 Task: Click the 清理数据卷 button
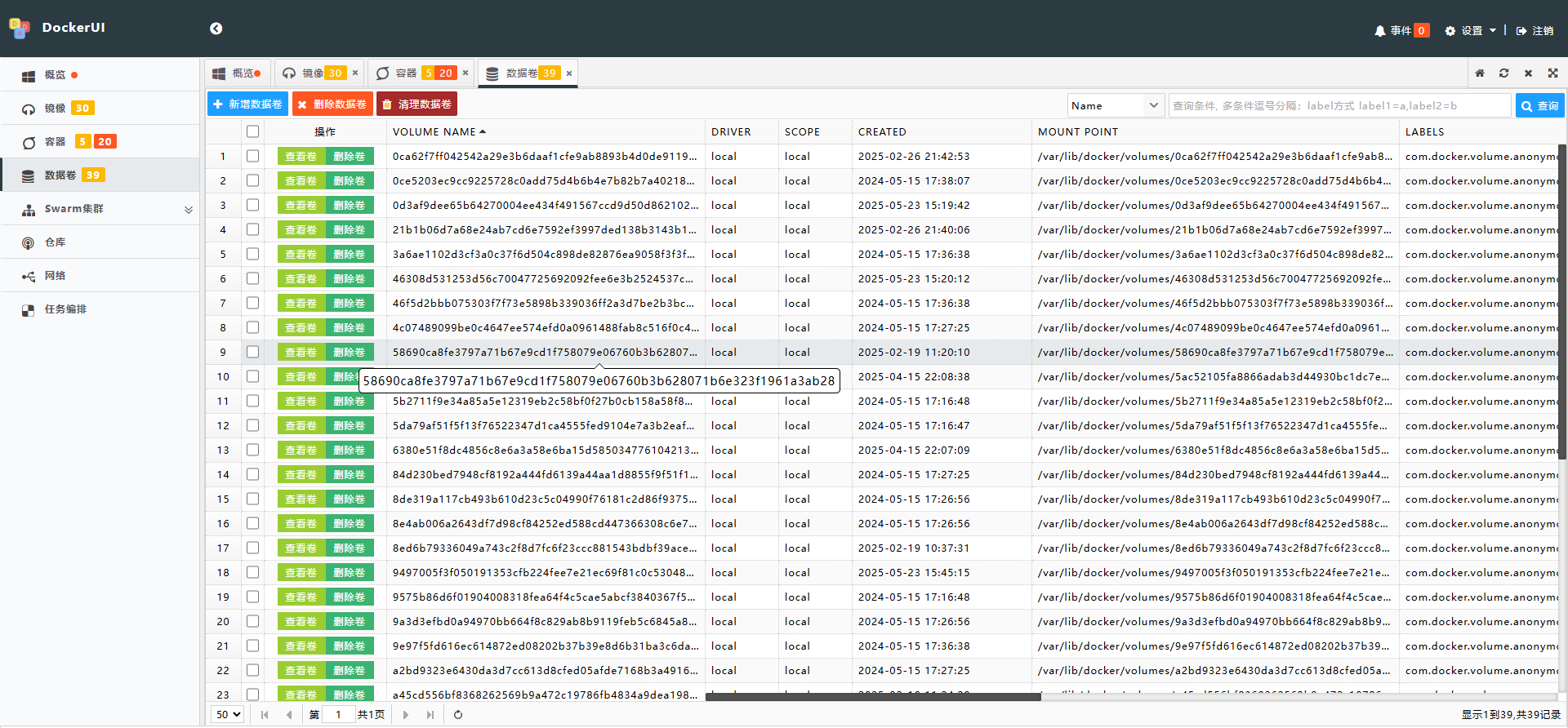click(x=417, y=104)
